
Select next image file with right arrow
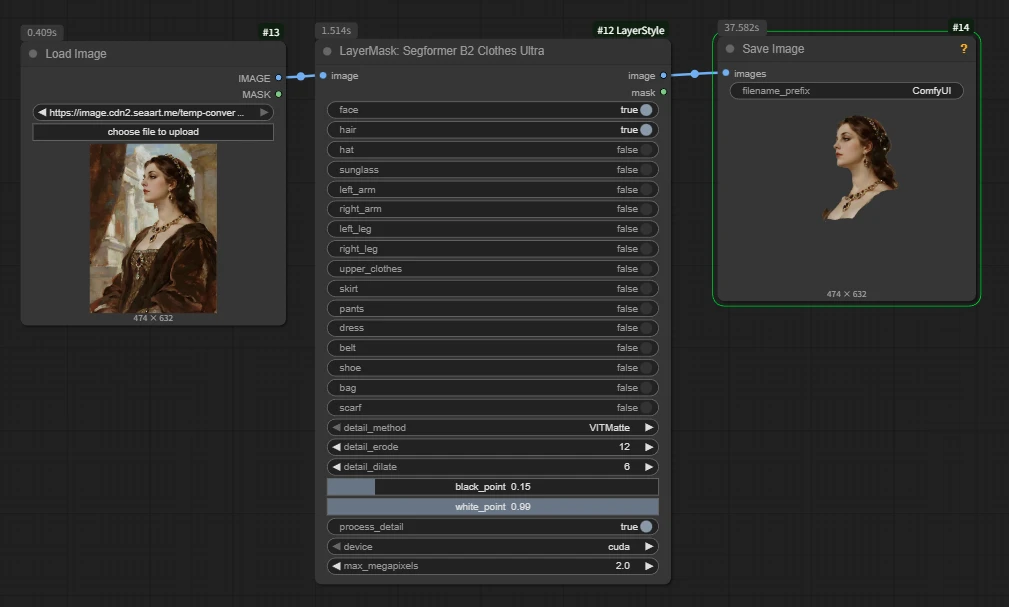264,113
